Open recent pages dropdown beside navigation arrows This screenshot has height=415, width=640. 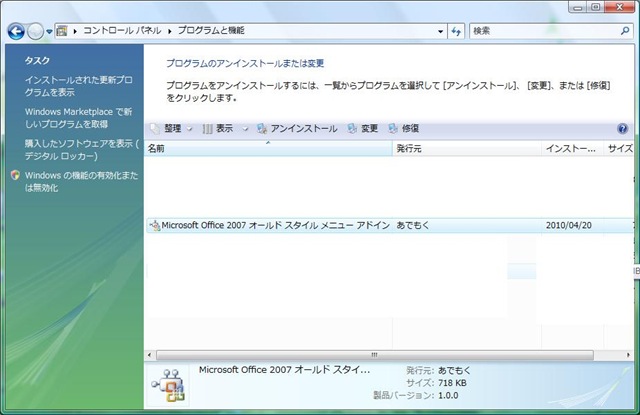tap(49, 31)
